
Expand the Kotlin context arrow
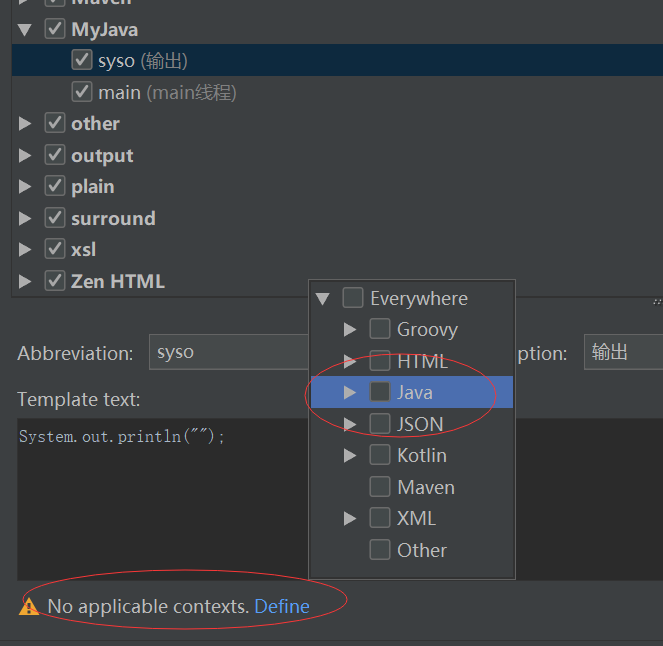tap(350, 455)
